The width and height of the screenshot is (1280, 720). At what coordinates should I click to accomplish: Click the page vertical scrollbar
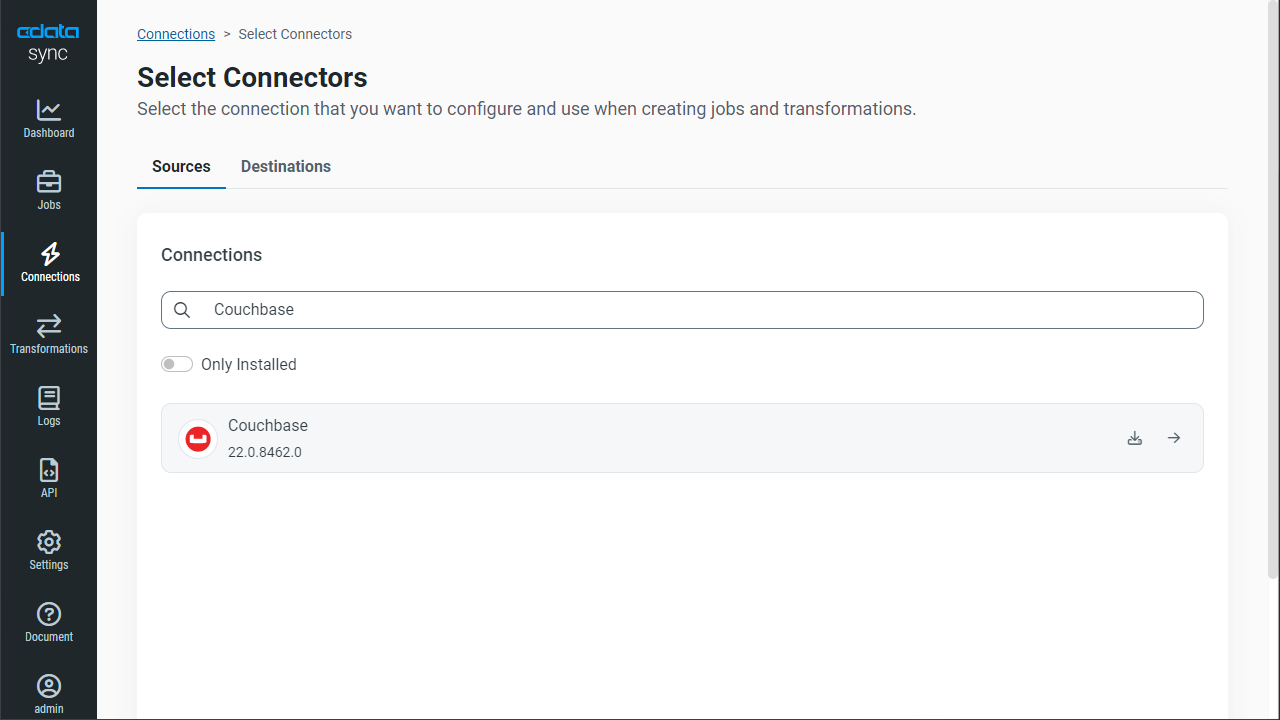[1273, 290]
